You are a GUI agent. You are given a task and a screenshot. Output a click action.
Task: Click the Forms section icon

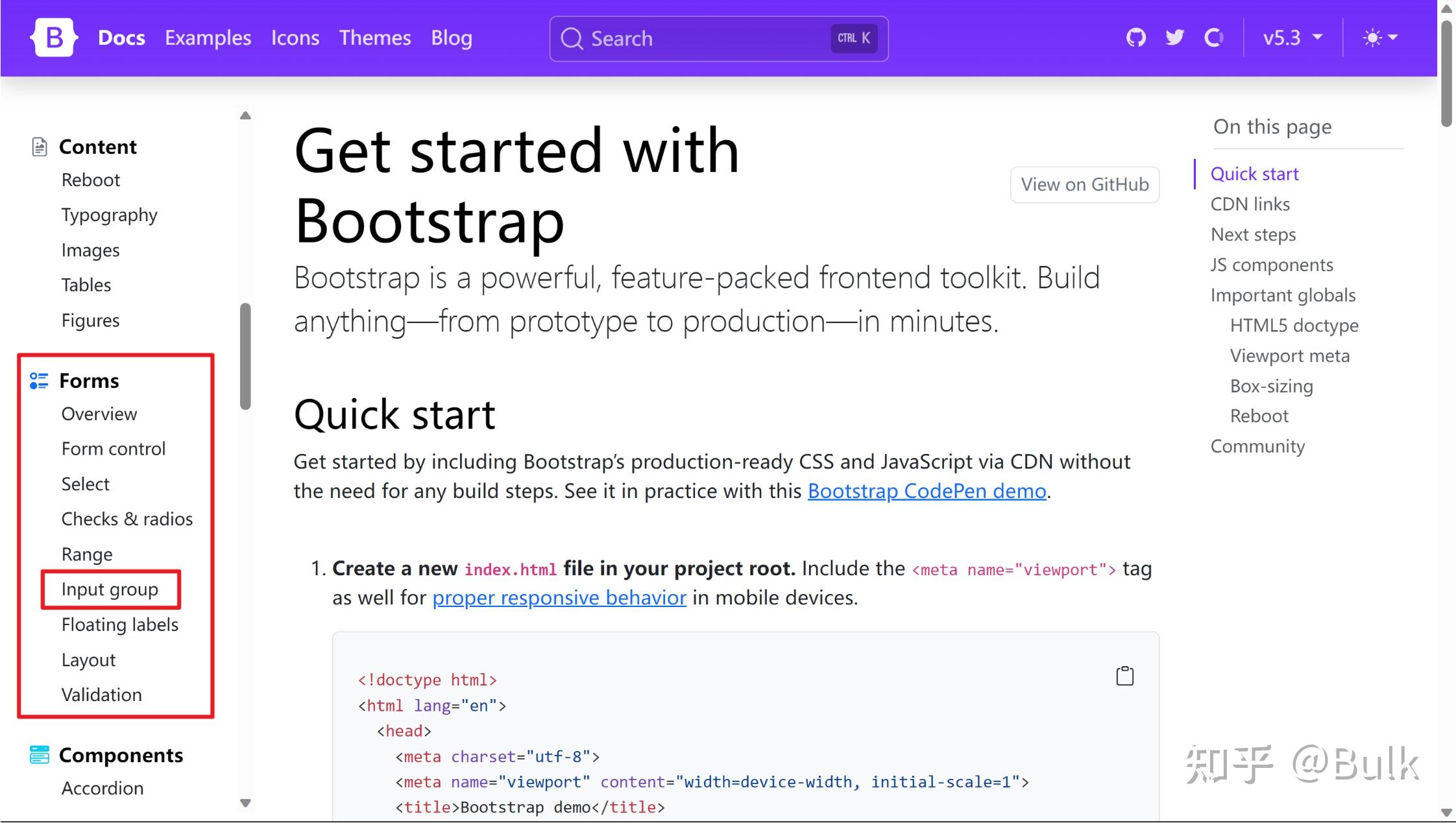pos(39,381)
